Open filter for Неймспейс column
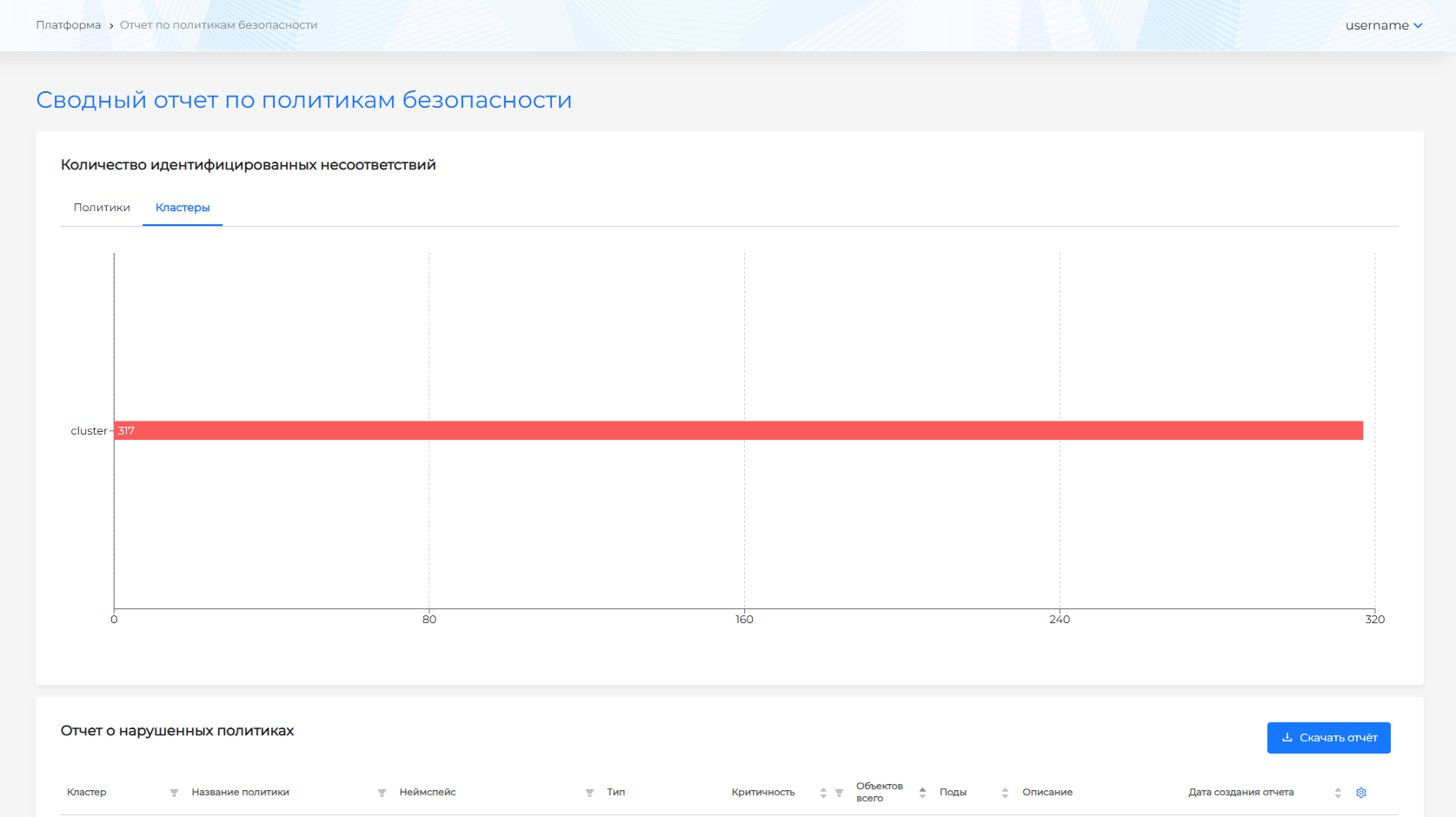 (589, 793)
